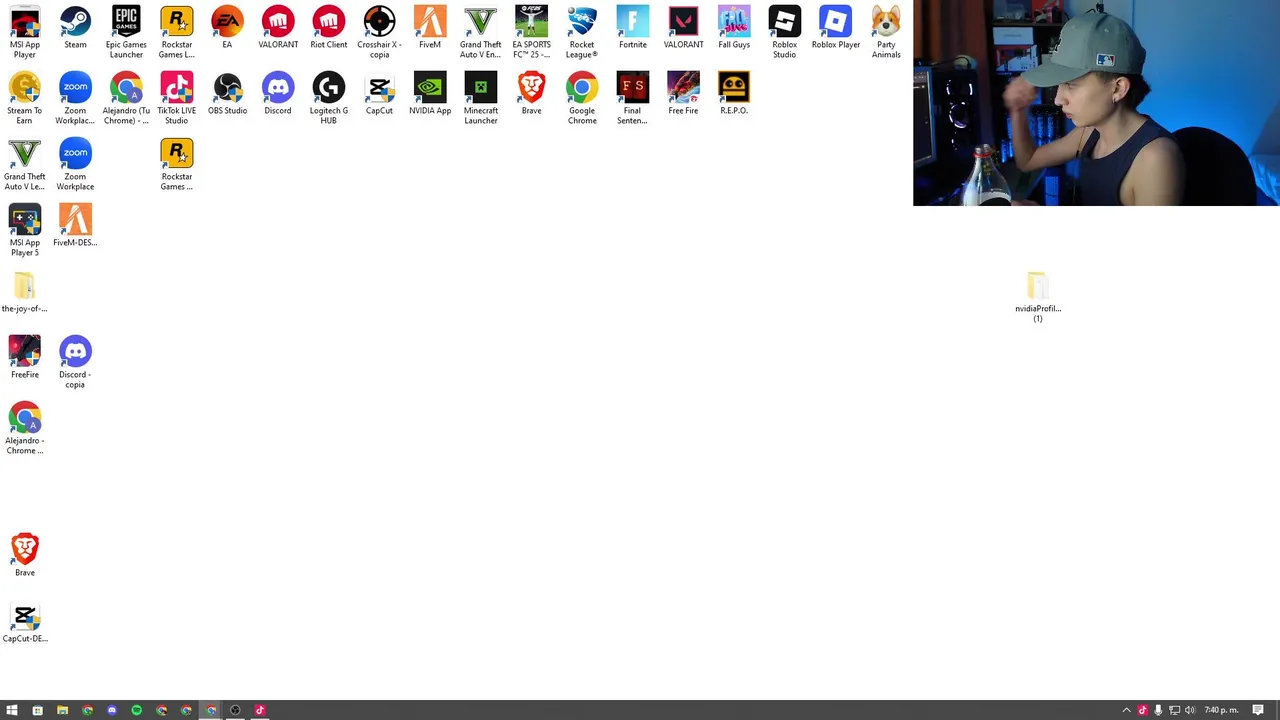Screen dimensions: 1280x720
Task: Open the FiveM-DES... desktop shortcut
Action: (x=75, y=226)
